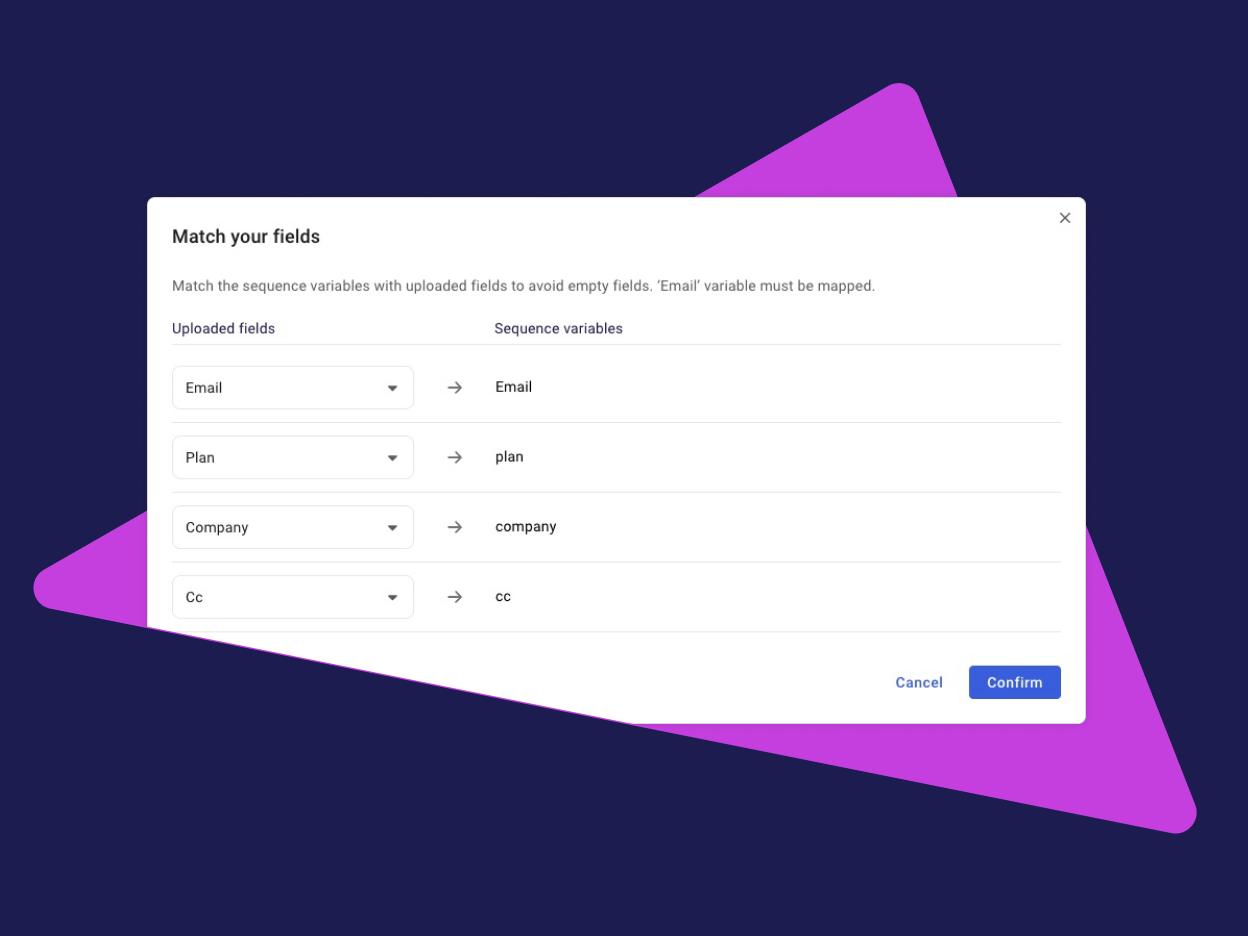This screenshot has width=1248, height=936.
Task: Click the chevron on the Cc dropdown
Action: [x=392, y=597]
